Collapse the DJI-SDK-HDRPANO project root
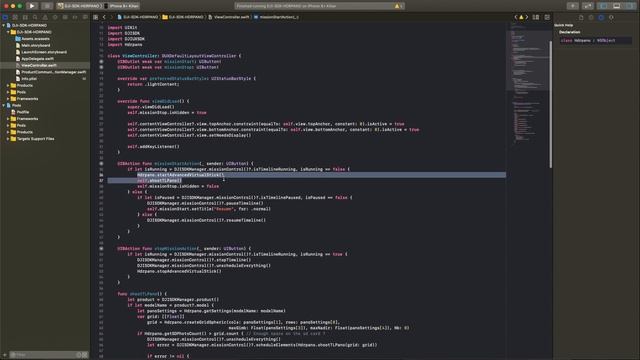This screenshot has height=360, width=640. pos(4,25)
